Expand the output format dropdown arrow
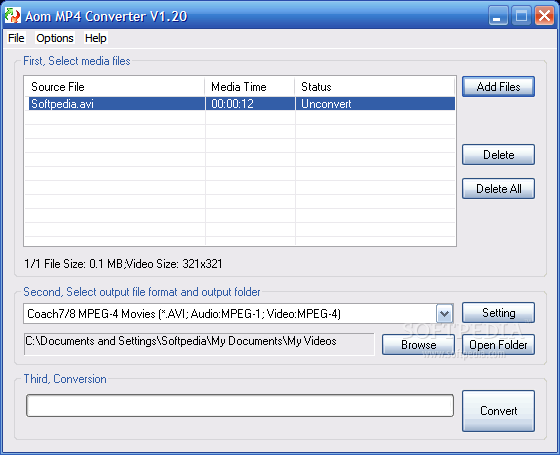Screen dimensions: 560x455 tap(444, 314)
